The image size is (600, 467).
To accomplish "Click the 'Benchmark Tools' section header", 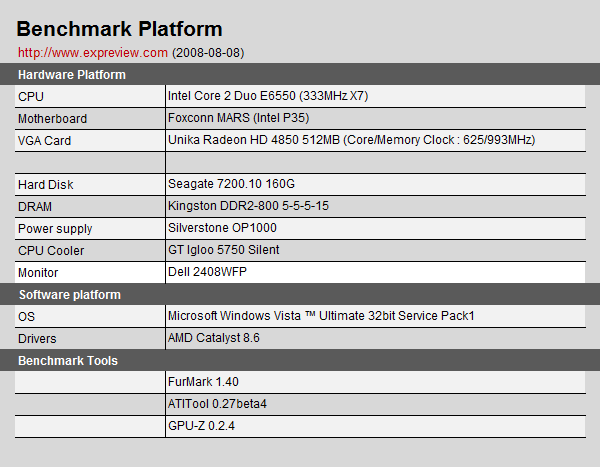I will [68, 361].
